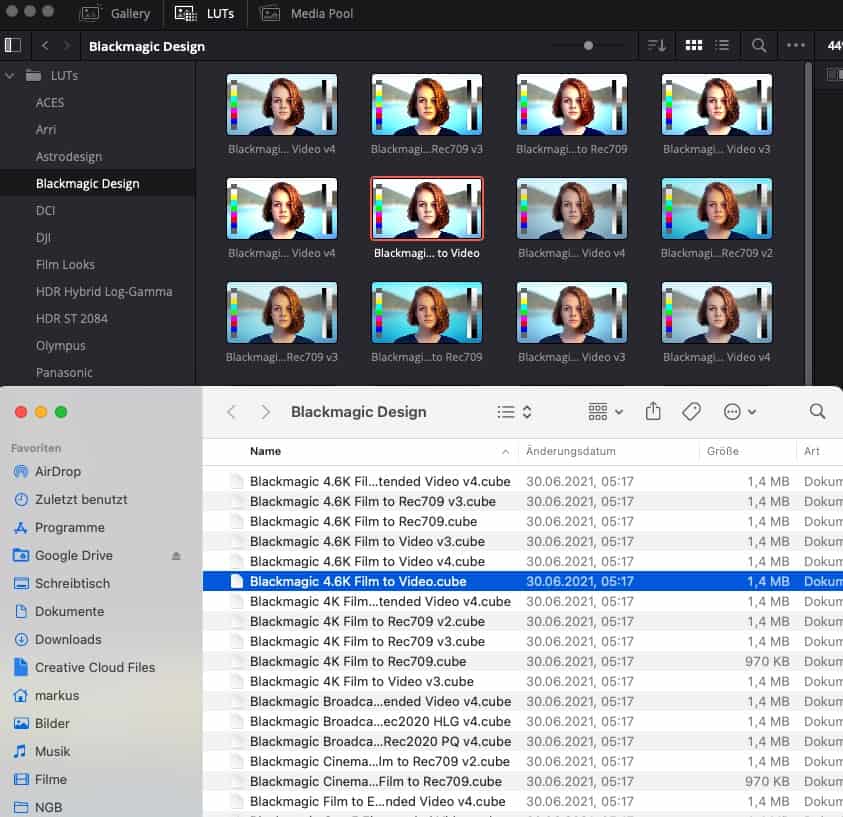Screen dimensions: 843x817
Task: Adjust the LUT thumbnail size slider
Action: [588, 45]
